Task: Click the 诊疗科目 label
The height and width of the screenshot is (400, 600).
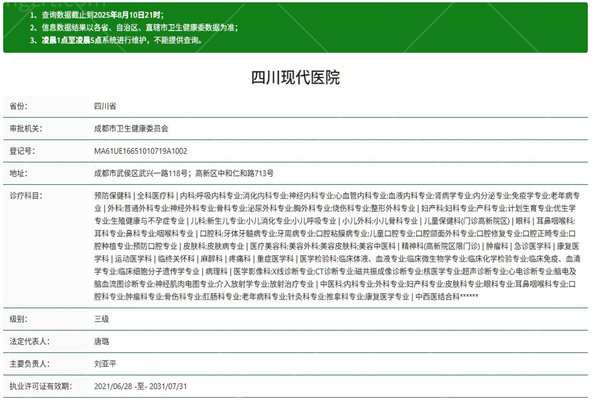Action: pos(26,196)
